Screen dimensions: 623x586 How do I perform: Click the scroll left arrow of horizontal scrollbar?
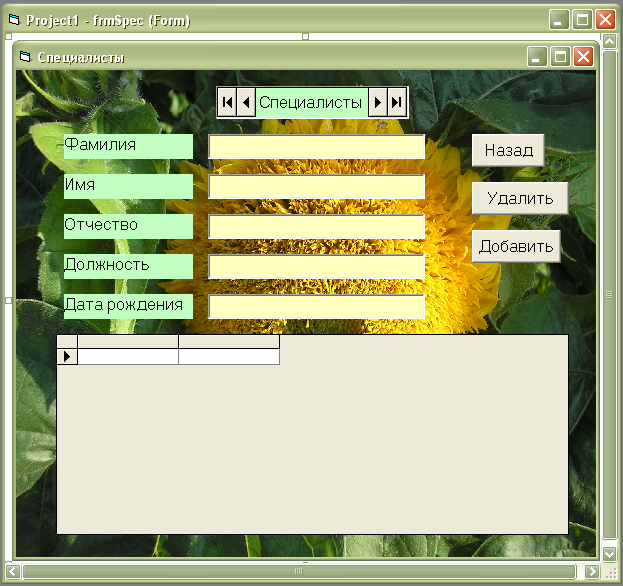[x=12, y=572]
